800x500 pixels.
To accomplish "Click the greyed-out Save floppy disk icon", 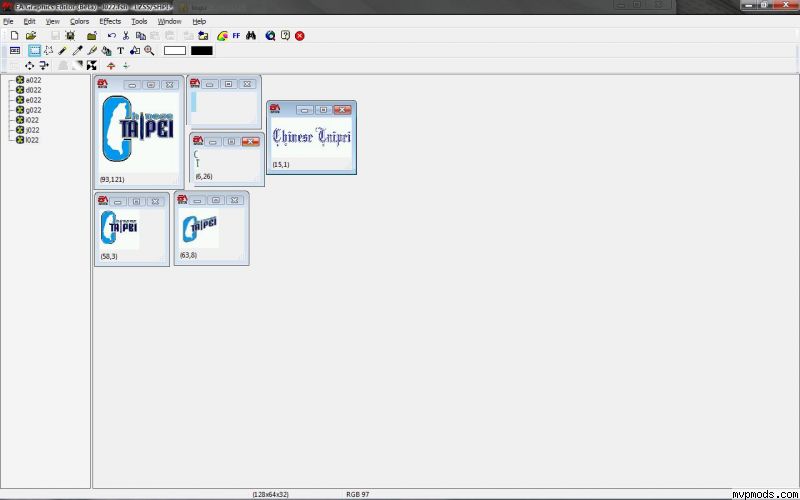I will click(x=55, y=36).
